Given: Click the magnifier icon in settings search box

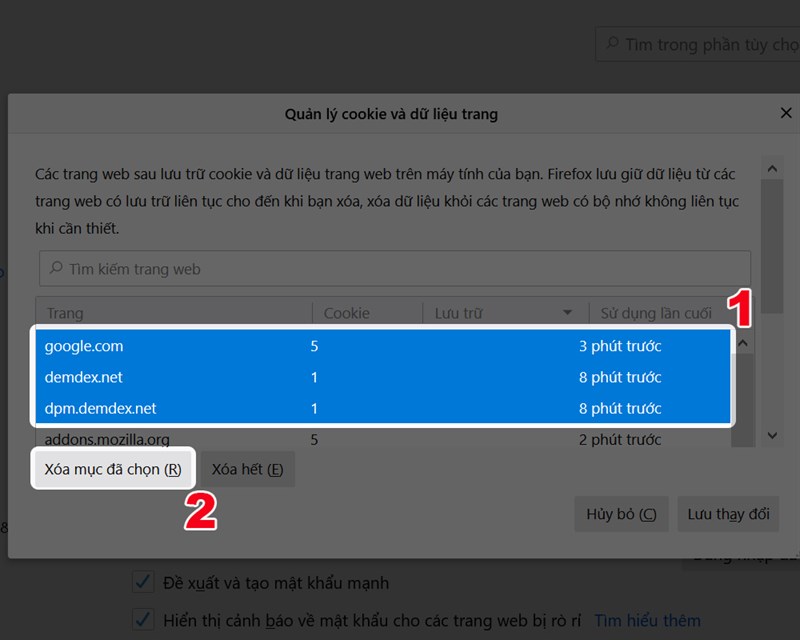Looking at the screenshot, I should (614, 44).
